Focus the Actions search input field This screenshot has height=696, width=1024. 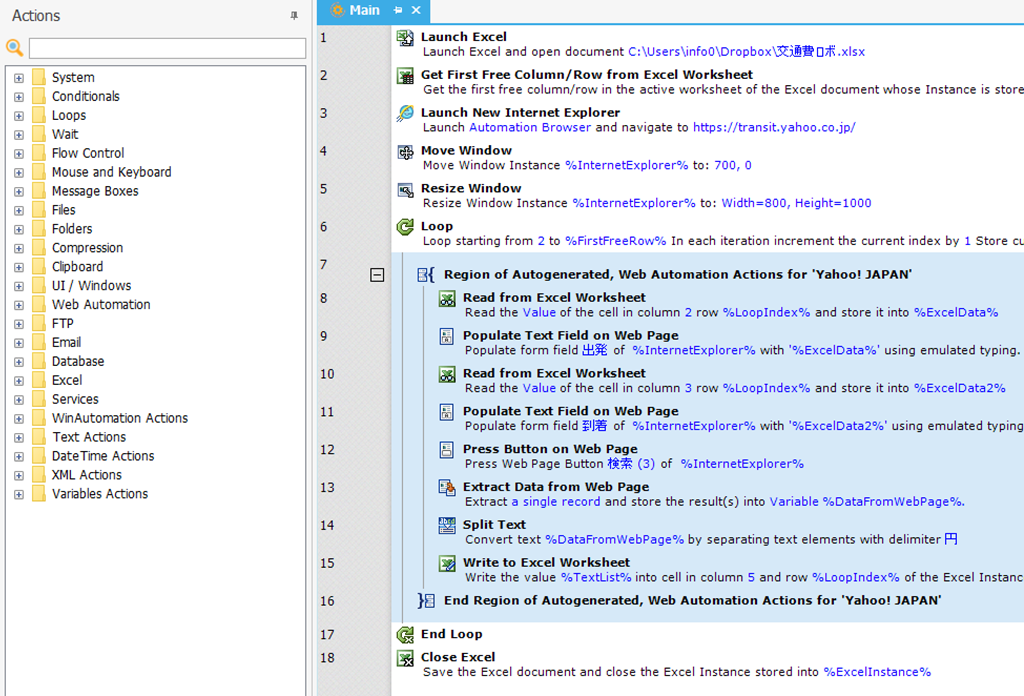point(167,48)
